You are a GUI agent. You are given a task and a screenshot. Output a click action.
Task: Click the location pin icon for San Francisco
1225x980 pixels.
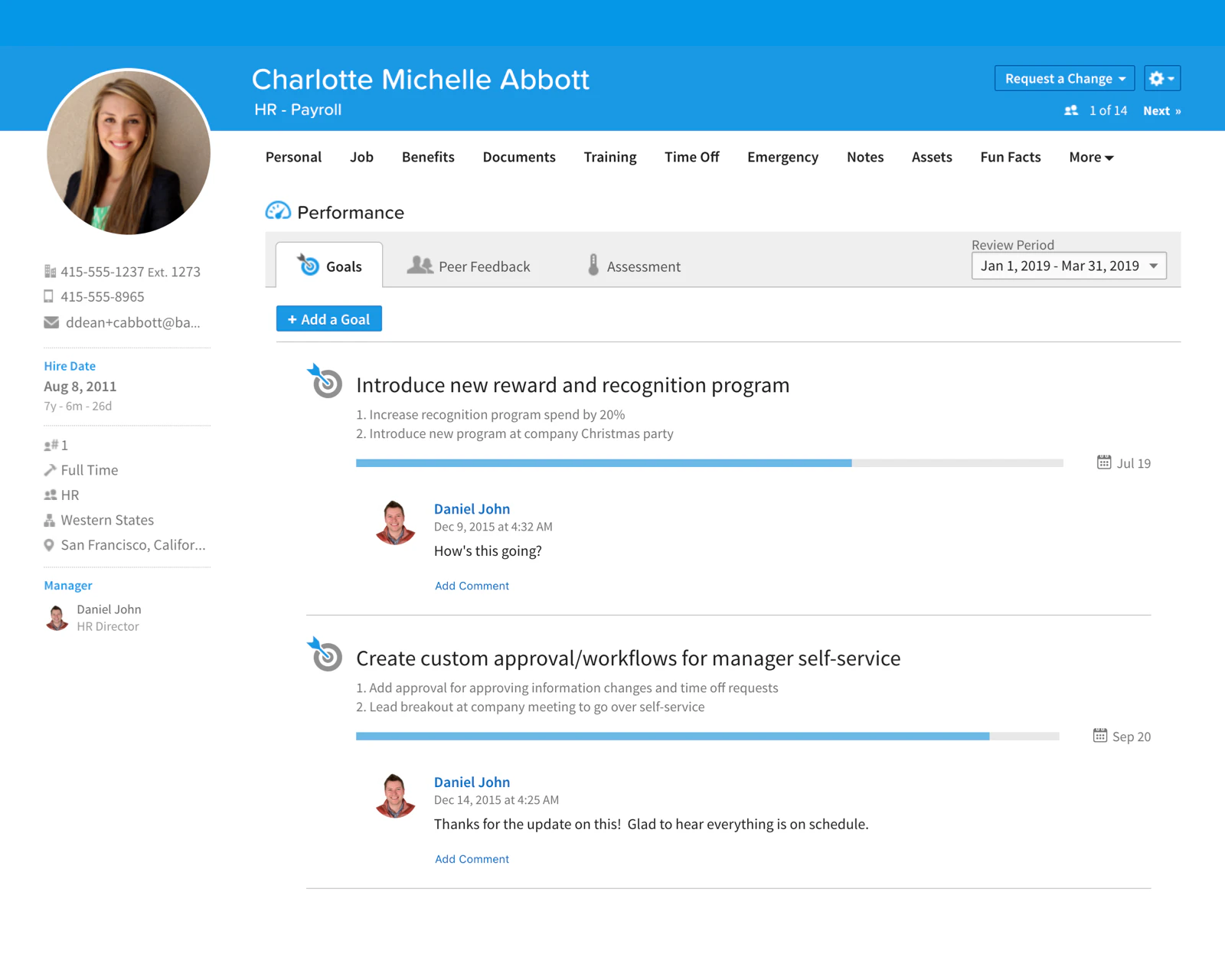pos(49,545)
